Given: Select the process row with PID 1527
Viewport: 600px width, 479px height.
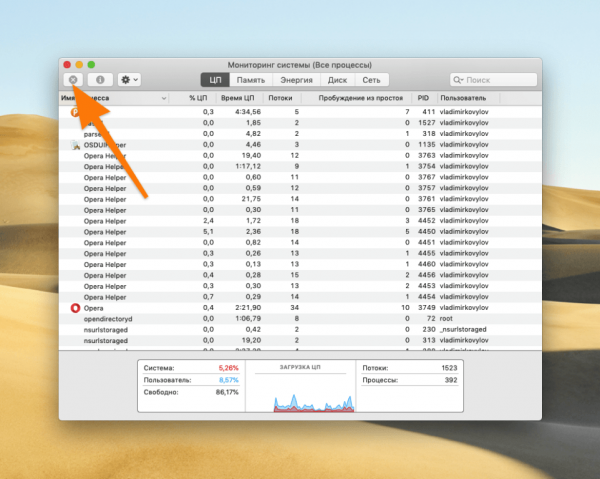Looking at the screenshot, I should (x=300, y=123).
